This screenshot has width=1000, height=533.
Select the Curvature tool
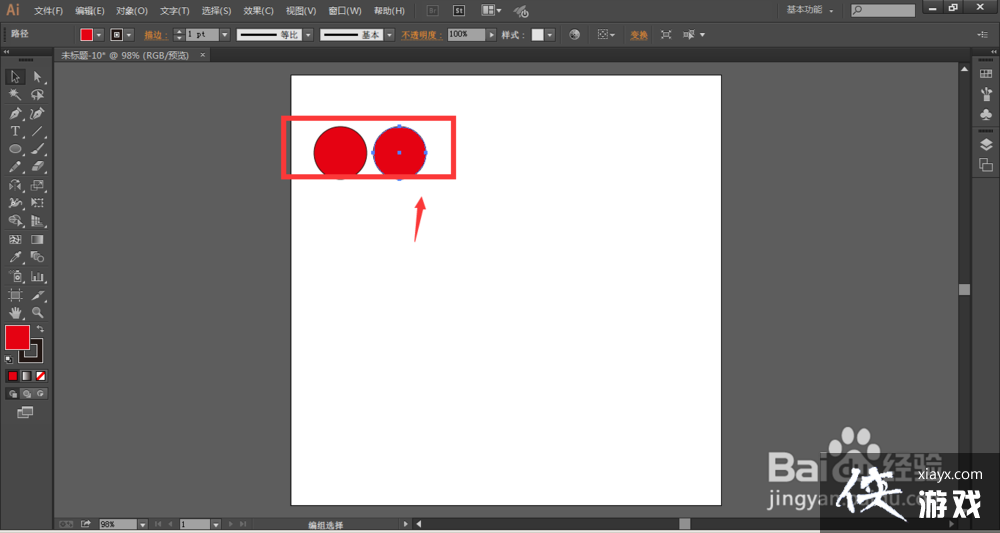click(38, 113)
